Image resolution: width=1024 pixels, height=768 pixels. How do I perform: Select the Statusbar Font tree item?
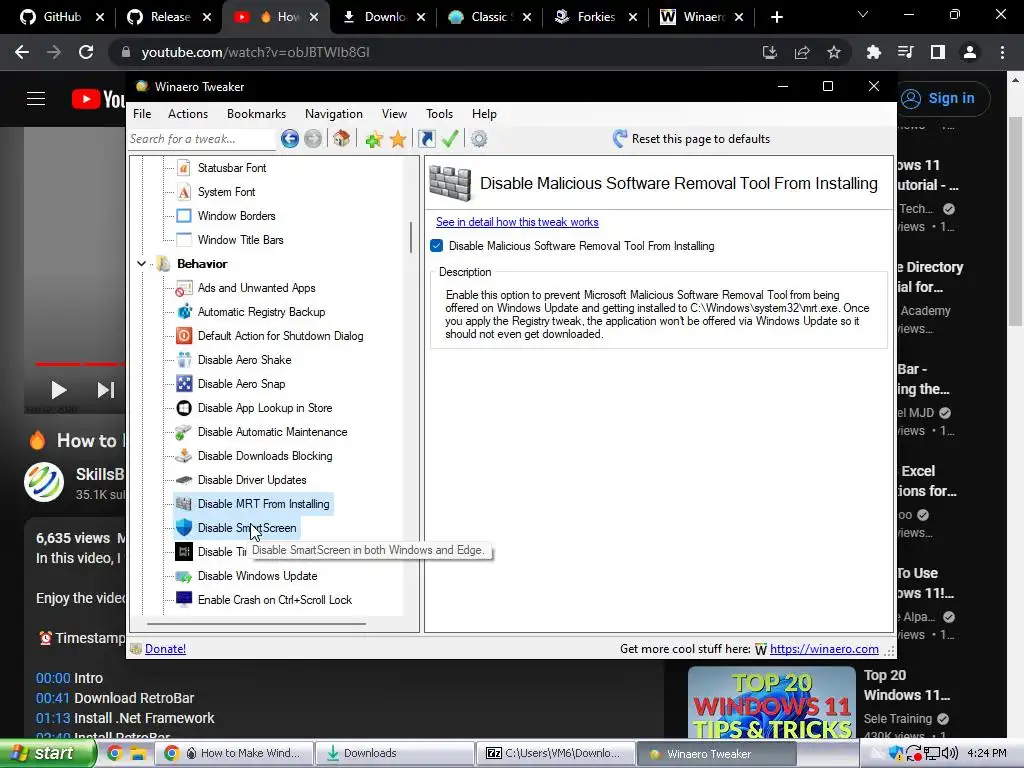tap(232, 168)
